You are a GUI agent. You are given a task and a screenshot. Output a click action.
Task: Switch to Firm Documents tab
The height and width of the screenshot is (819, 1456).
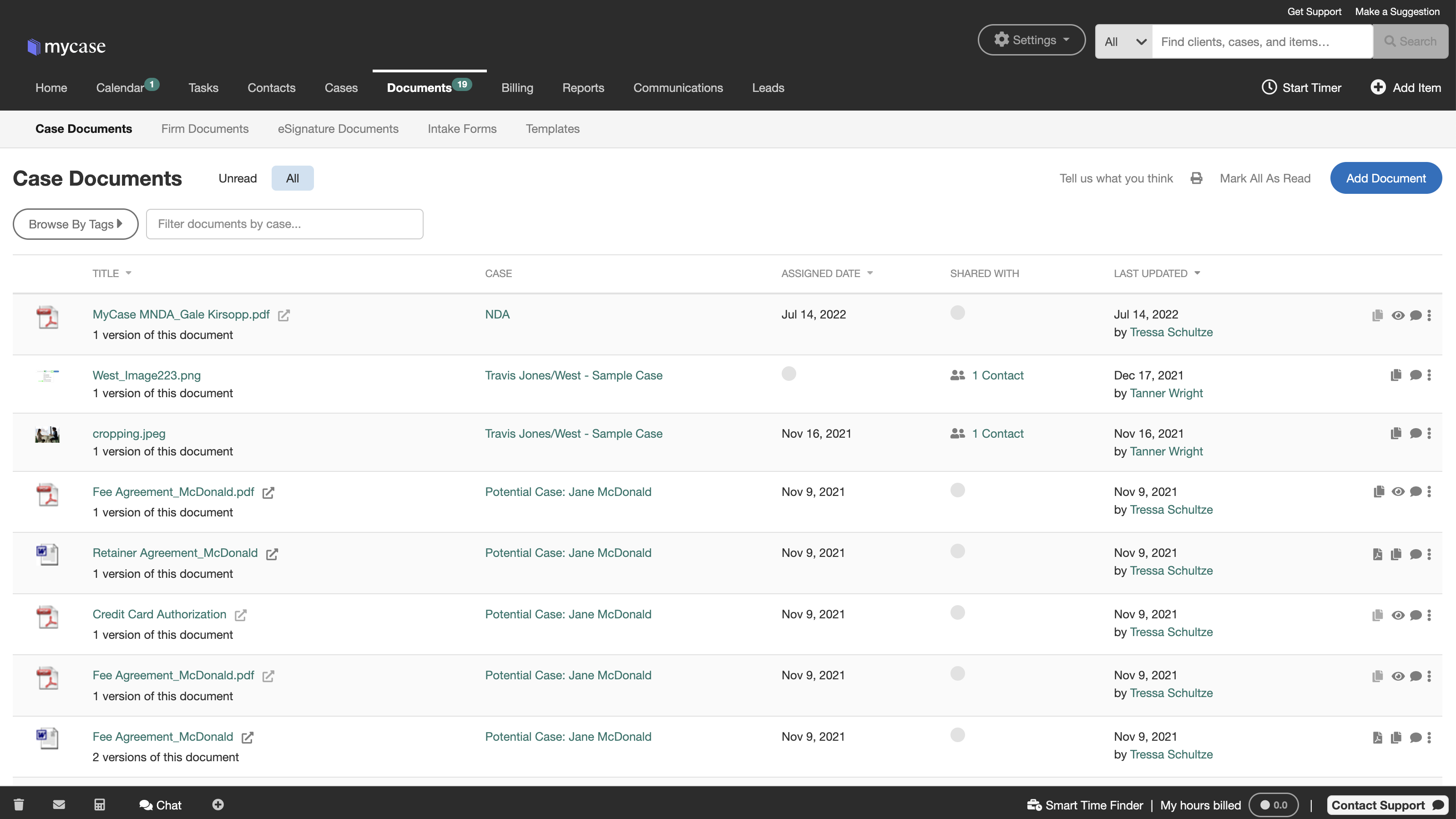(205, 129)
